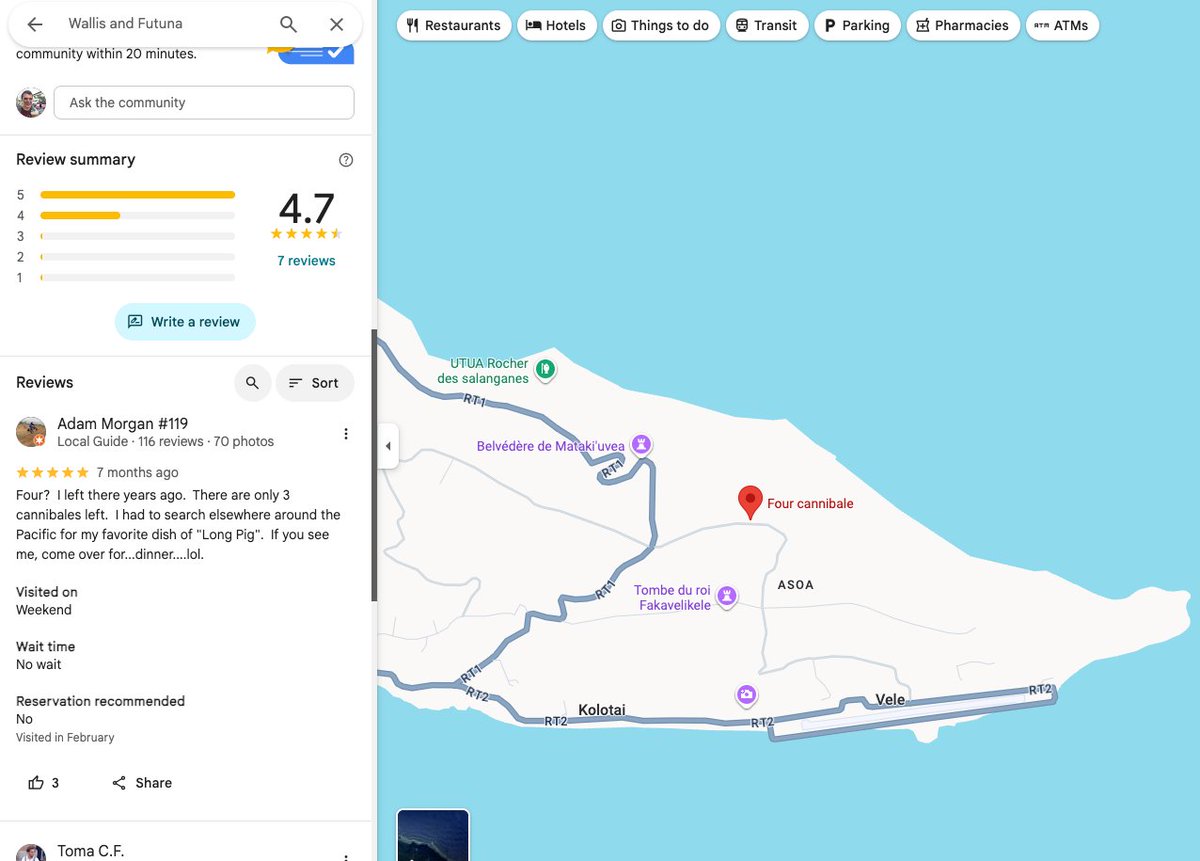Image resolution: width=1200 pixels, height=861 pixels.
Task: Click the UTUA Rocher des salanganes marker
Action: pos(545,369)
